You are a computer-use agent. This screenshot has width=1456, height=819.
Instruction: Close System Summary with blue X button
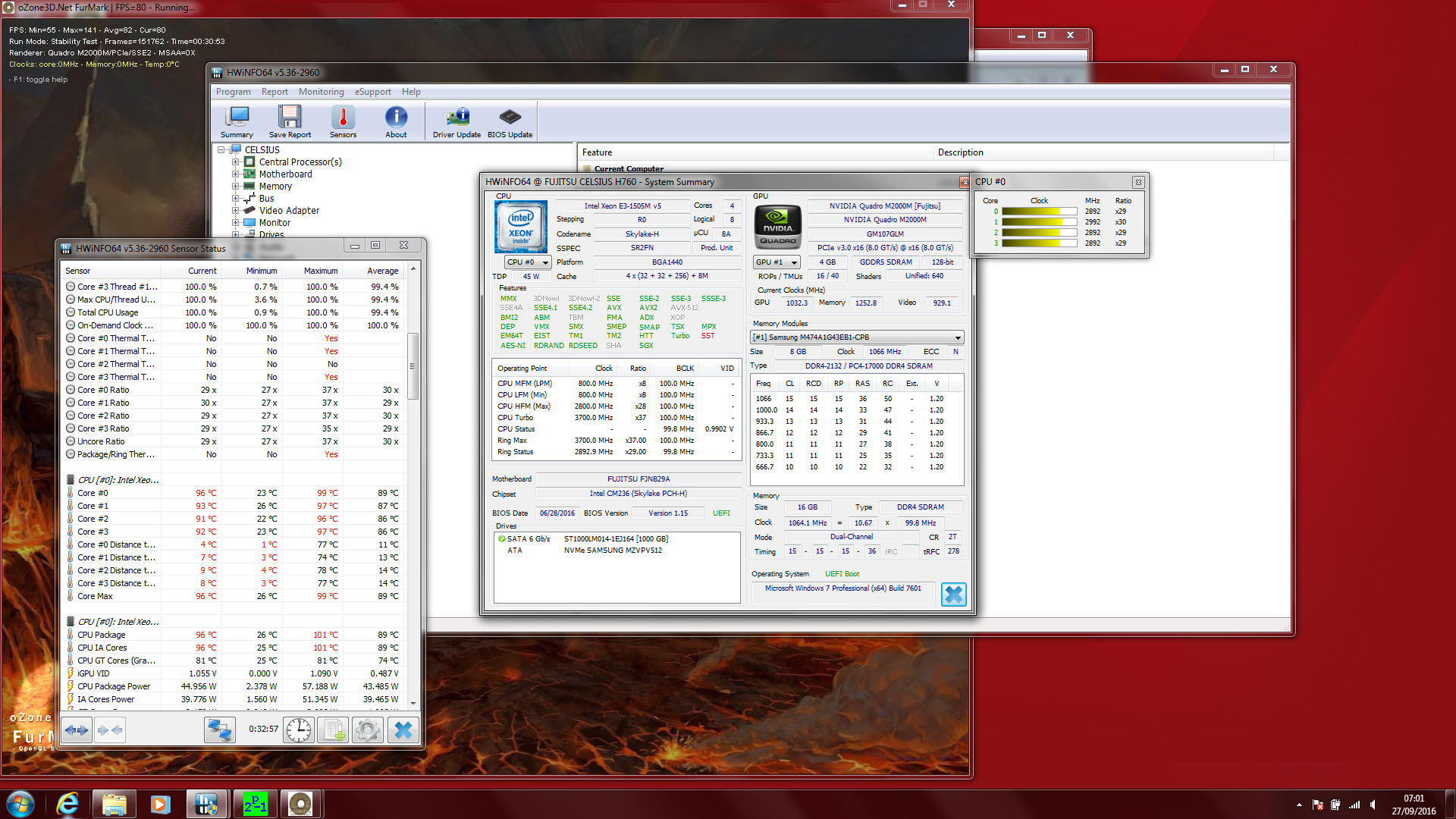(953, 595)
